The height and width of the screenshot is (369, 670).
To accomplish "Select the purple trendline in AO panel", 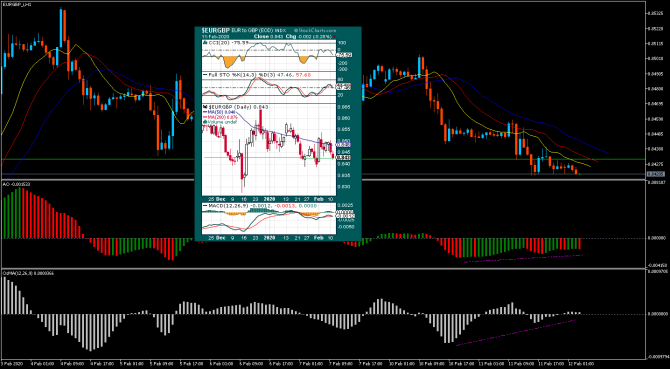I will (x=523, y=258).
